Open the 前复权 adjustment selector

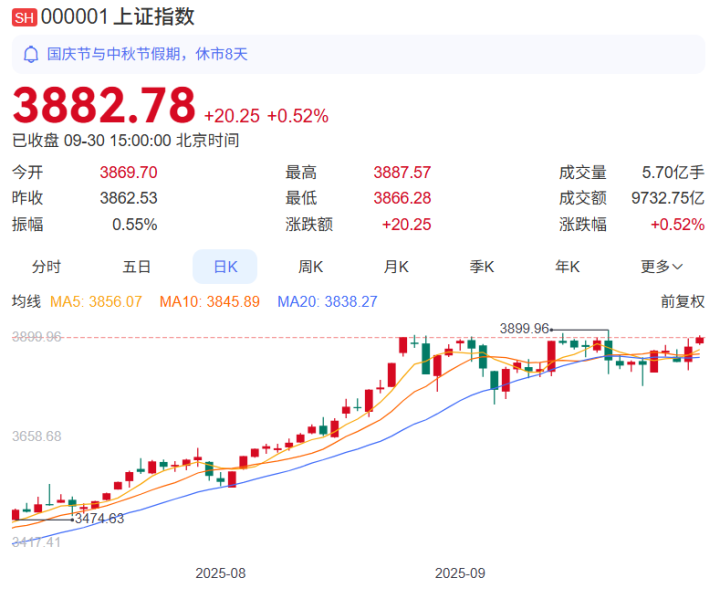pos(682,302)
